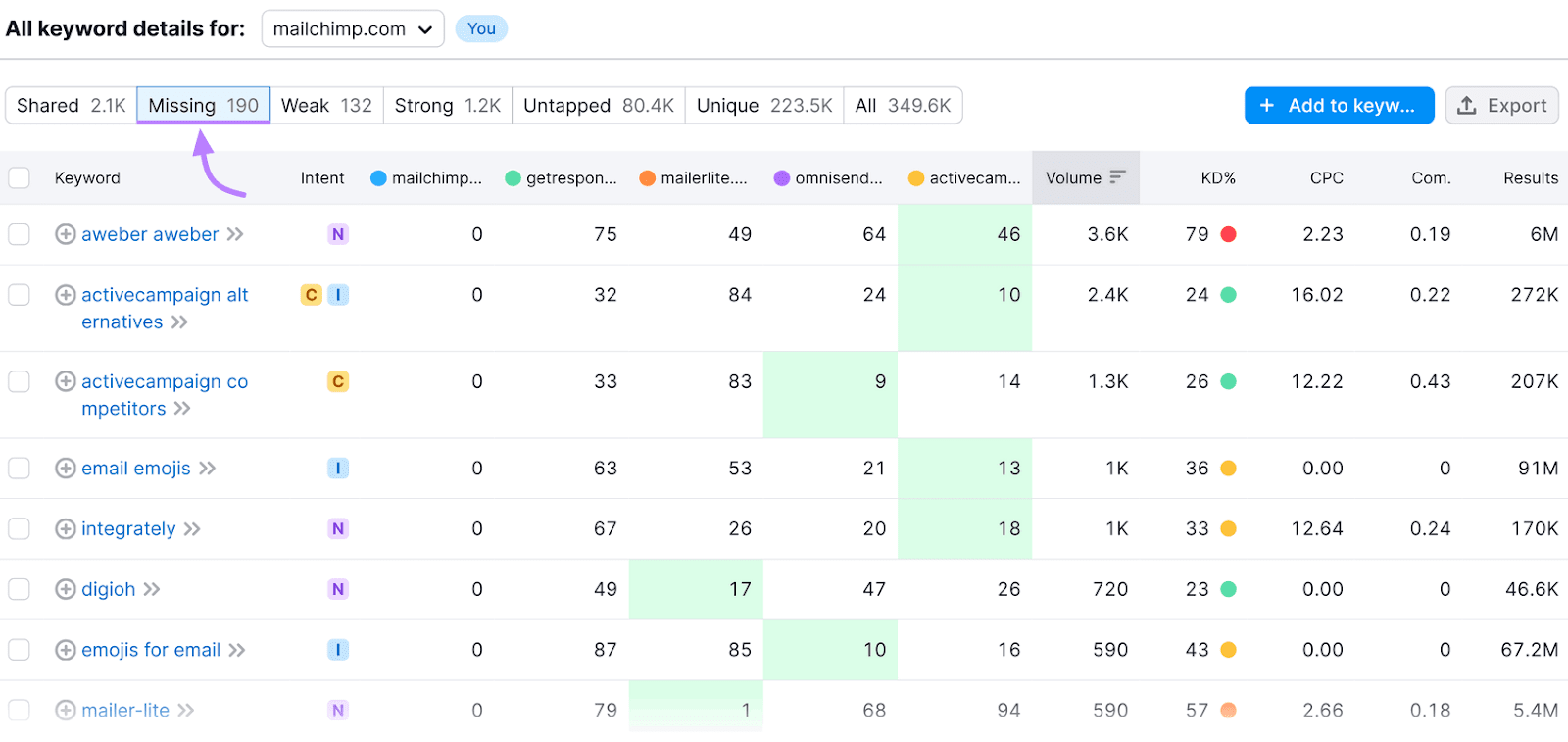This screenshot has width=1568, height=742.
Task: Open the Weak keywords tab
Action: click(x=326, y=106)
